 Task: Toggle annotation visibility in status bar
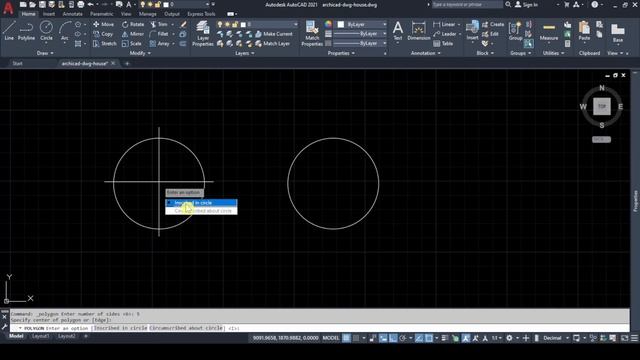point(466,338)
